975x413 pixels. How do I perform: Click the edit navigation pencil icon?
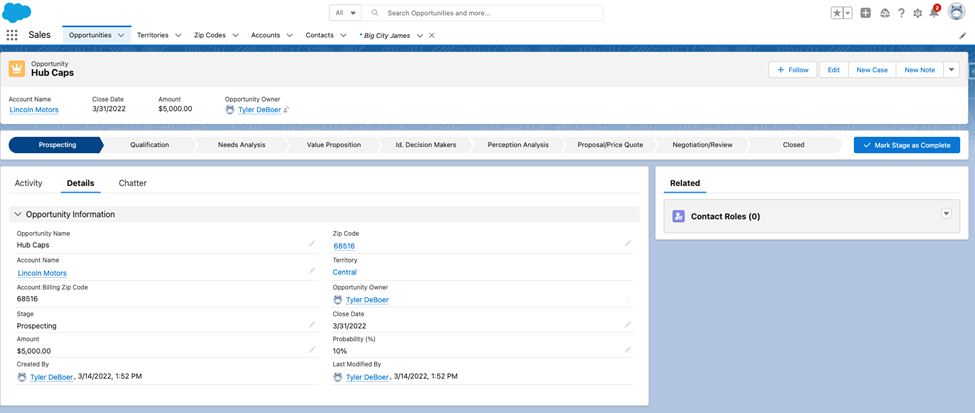pos(962,35)
